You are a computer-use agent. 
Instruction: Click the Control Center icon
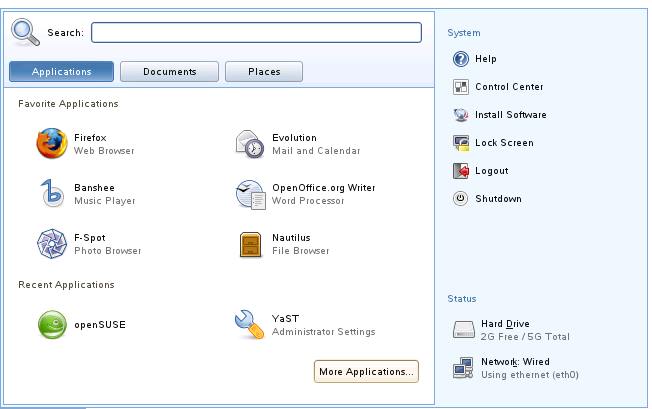tap(460, 87)
